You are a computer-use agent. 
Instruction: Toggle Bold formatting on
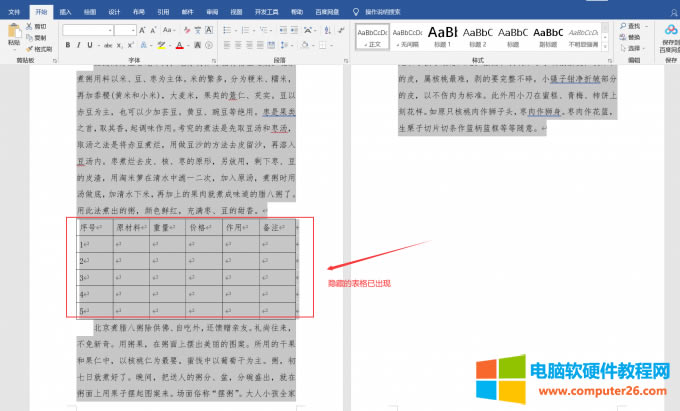[68, 45]
